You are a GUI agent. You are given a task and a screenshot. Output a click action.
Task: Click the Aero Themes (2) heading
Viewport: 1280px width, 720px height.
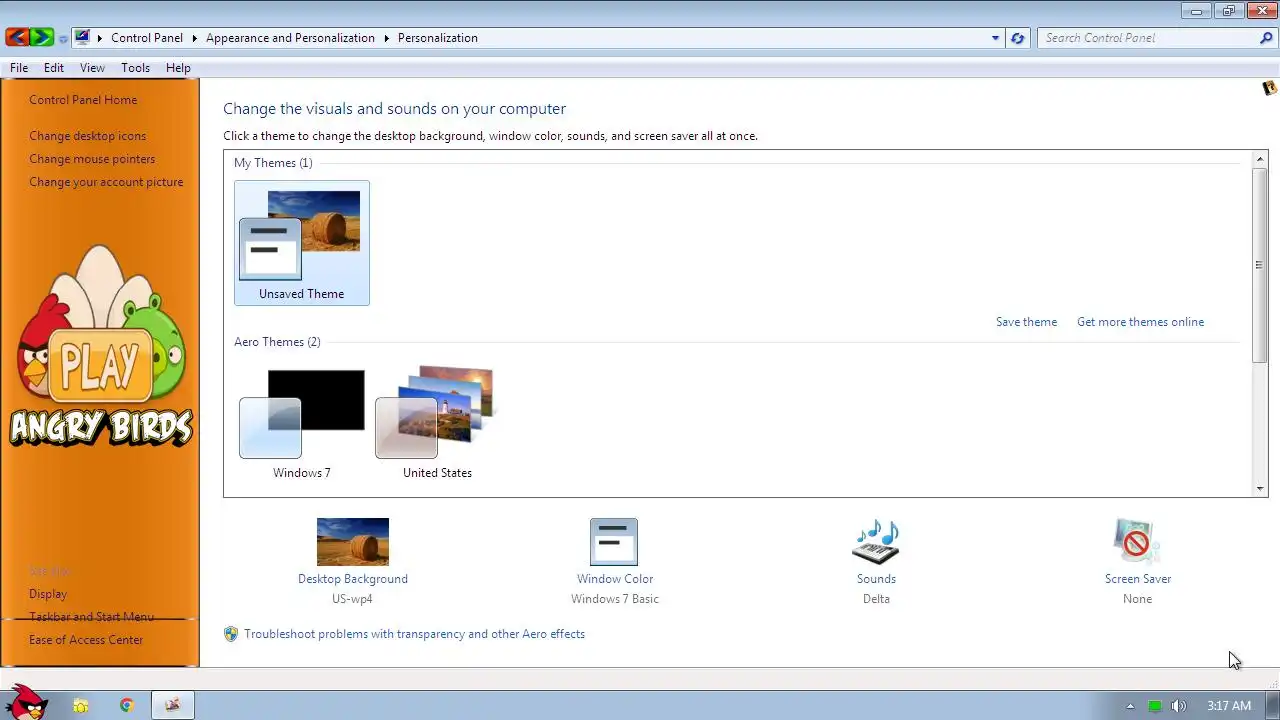pos(277,342)
